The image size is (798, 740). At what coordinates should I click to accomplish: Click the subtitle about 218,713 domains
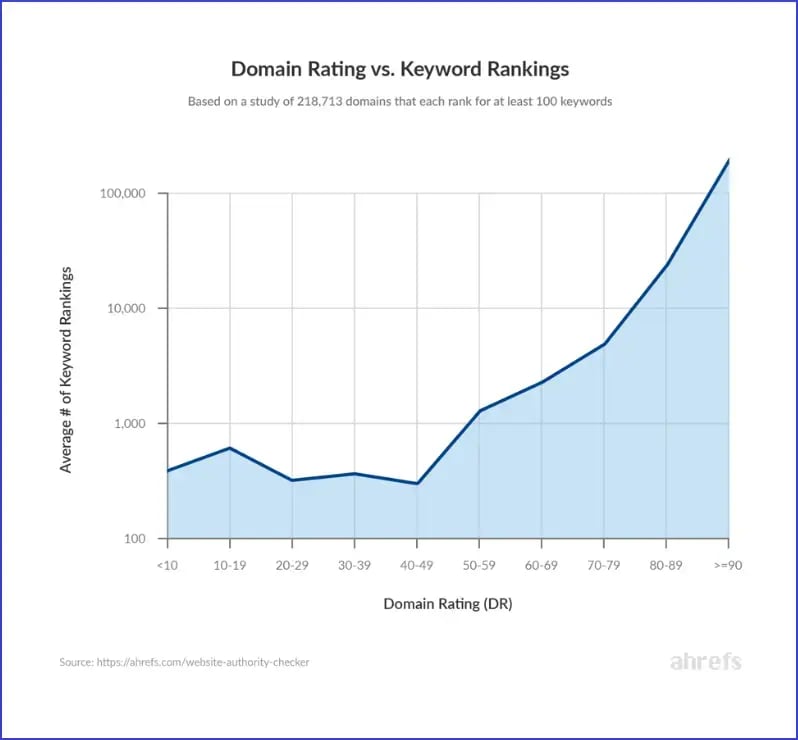point(400,101)
